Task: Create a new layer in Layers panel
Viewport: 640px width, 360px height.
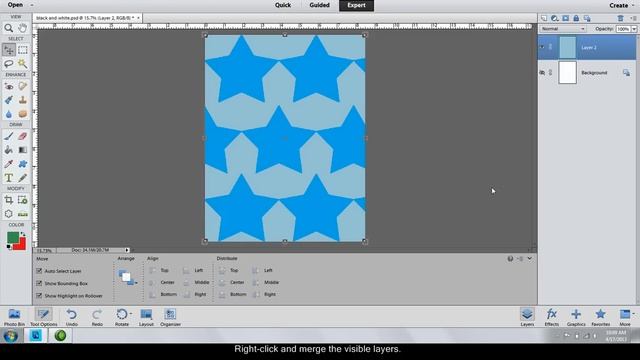Action: point(544,18)
